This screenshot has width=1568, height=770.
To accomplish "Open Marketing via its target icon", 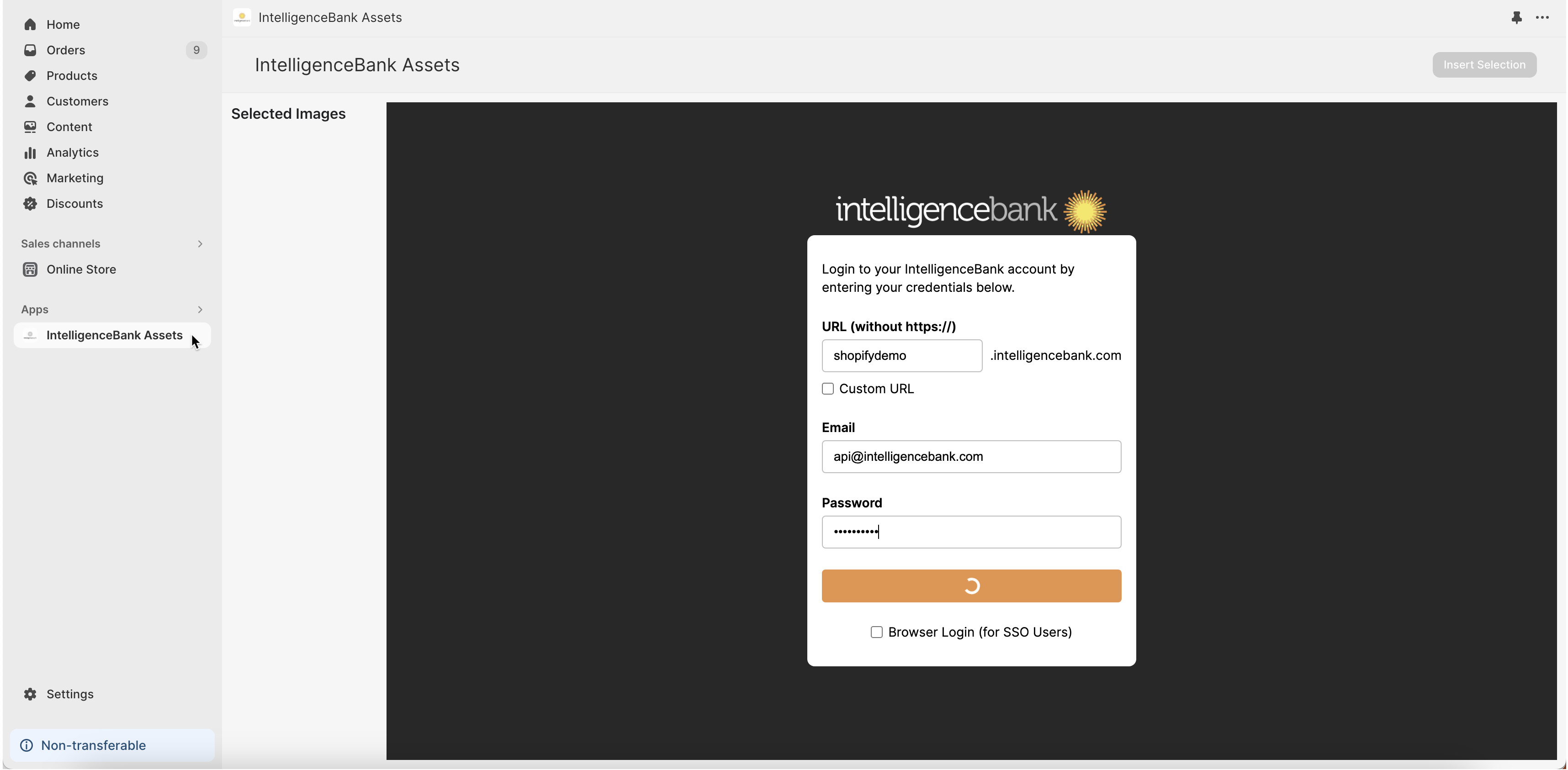I will [x=30, y=178].
